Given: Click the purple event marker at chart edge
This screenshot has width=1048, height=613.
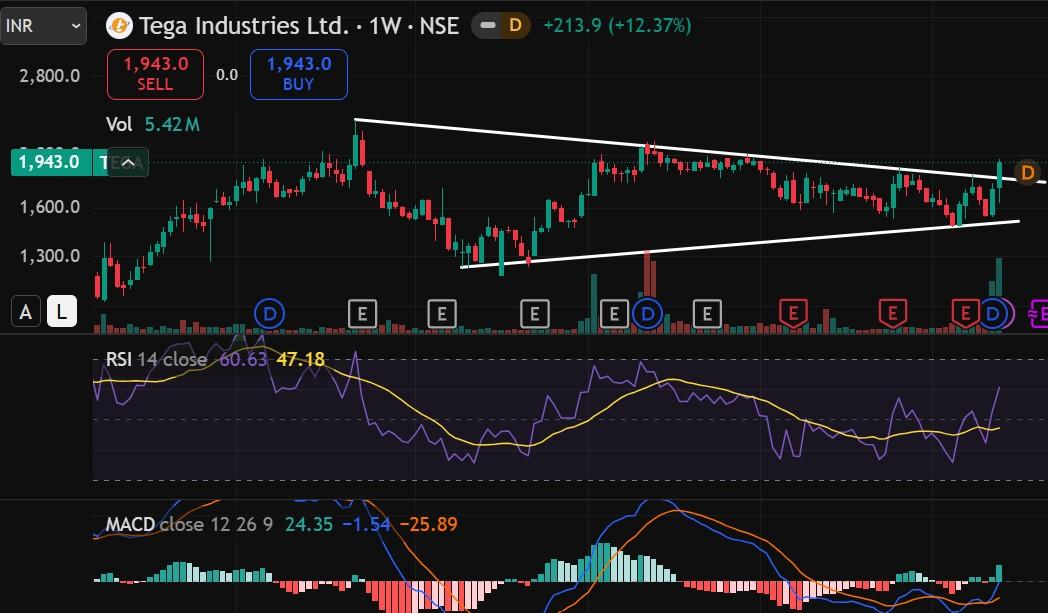Looking at the screenshot, I should [x=1038, y=314].
